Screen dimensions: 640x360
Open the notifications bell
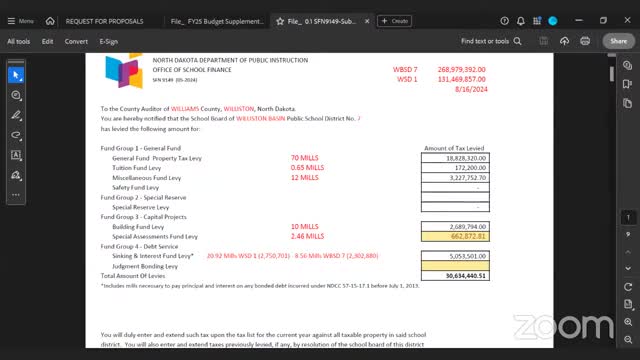tap(520, 21)
